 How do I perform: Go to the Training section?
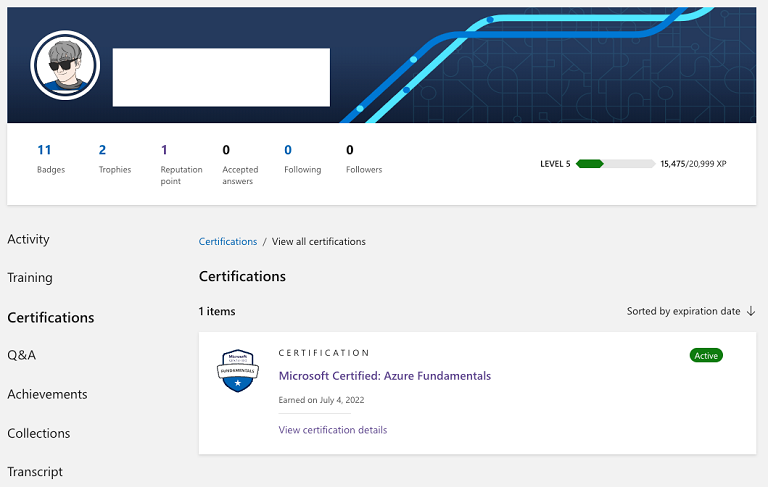30,278
